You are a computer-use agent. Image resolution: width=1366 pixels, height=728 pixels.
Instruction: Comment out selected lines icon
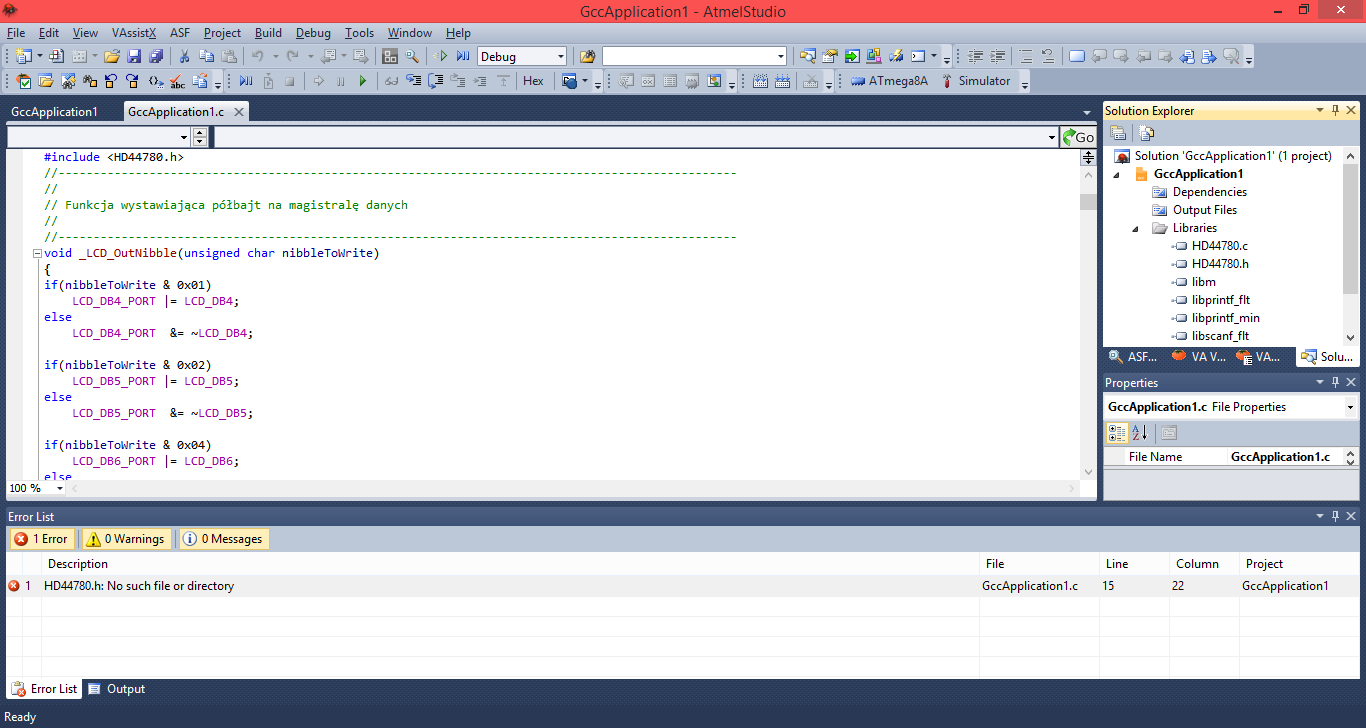tap(1027, 56)
